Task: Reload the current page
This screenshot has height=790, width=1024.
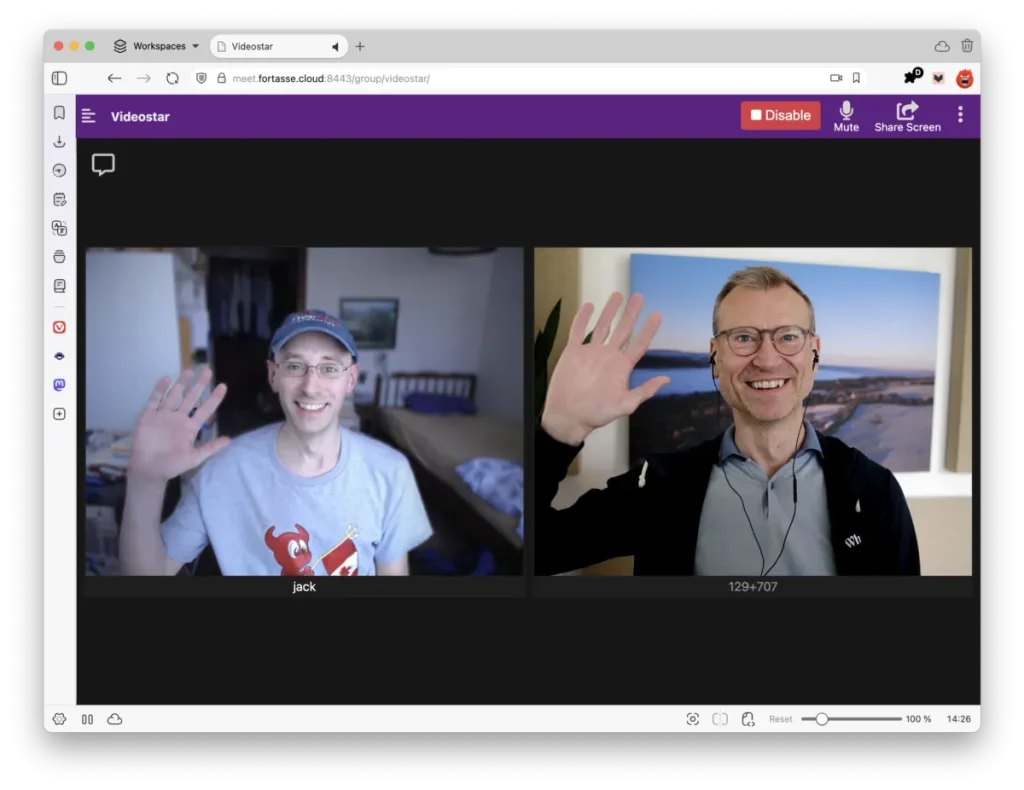Action: (172, 78)
